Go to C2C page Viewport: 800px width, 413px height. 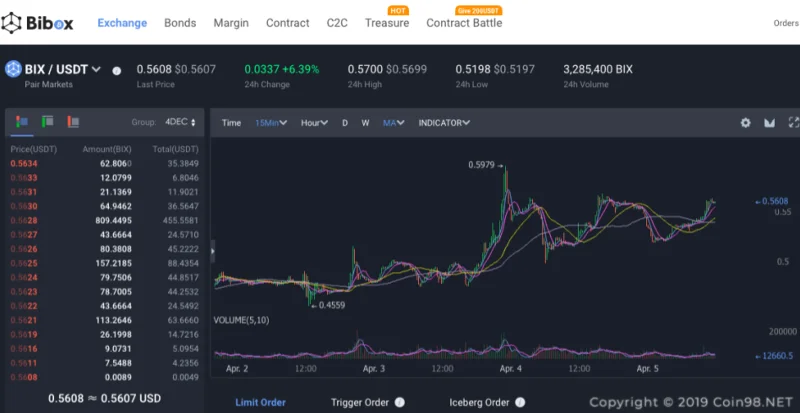[x=337, y=23]
